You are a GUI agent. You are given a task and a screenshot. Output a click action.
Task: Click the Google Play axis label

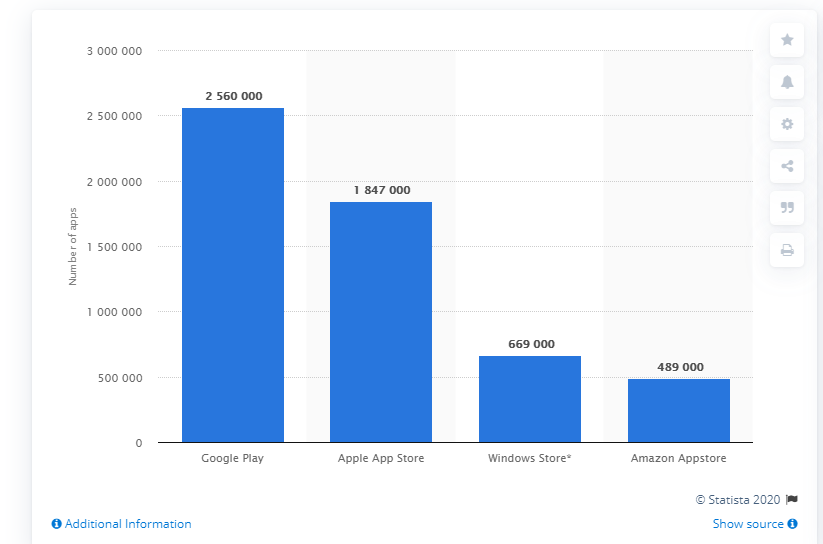click(233, 458)
